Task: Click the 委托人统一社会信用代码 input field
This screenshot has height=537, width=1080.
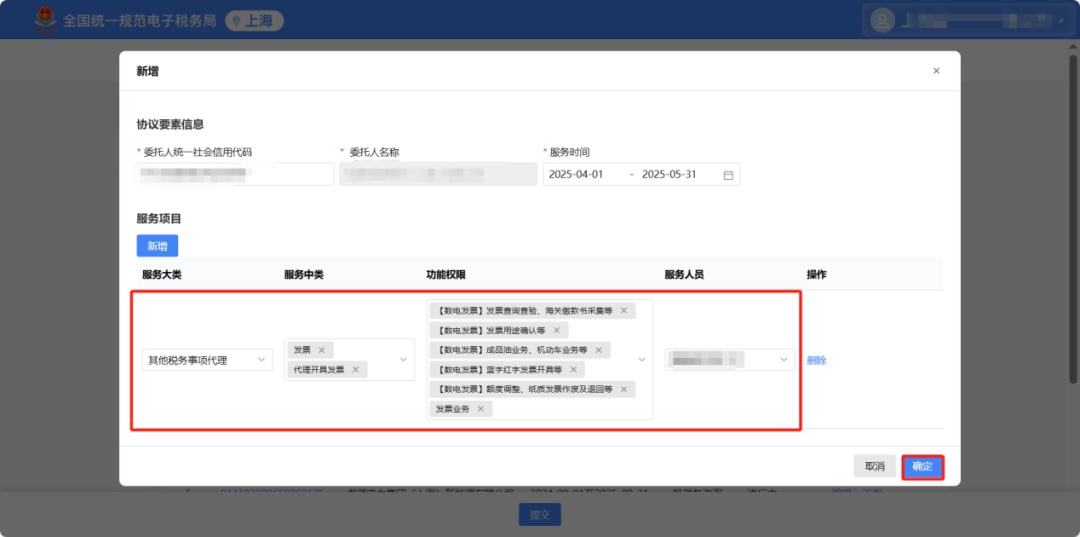Action: point(235,174)
